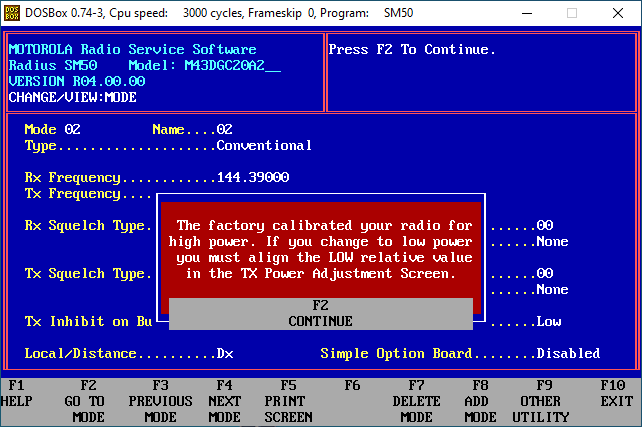Click the DOSBox title bar text
The width and height of the screenshot is (642, 427).
click(219, 13)
